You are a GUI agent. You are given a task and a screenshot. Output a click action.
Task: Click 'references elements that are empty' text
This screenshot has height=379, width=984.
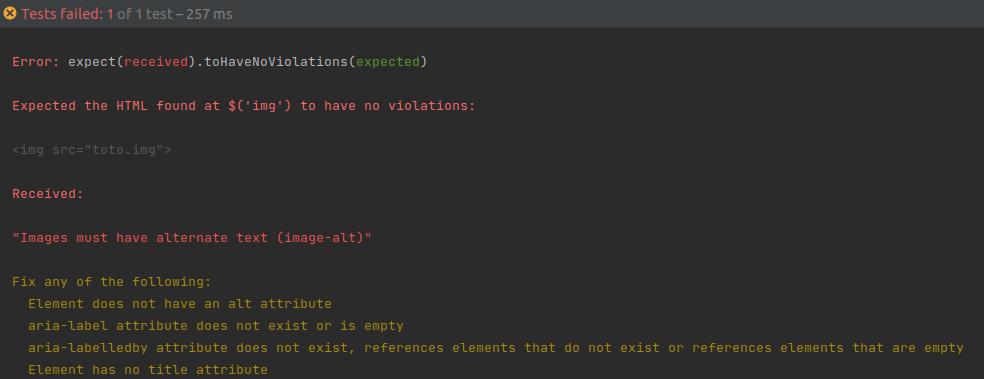pos(828,348)
